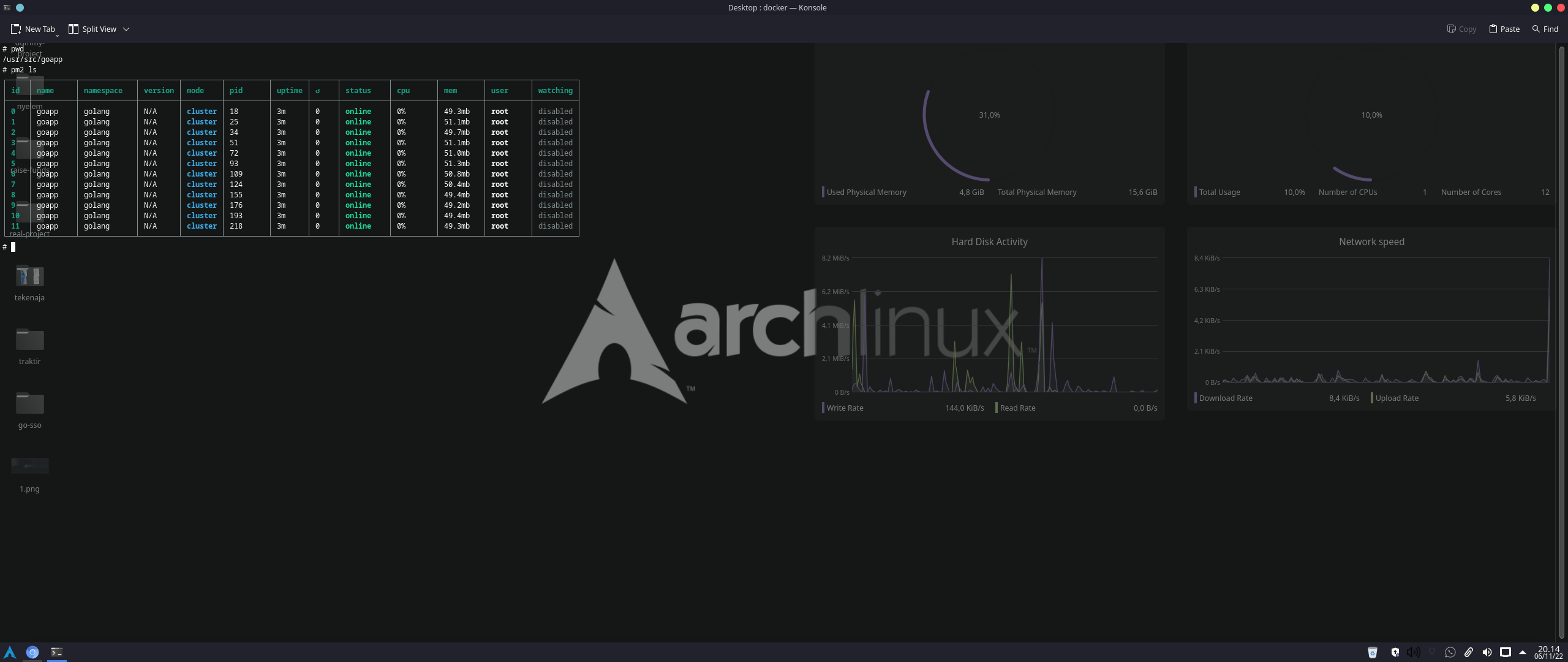
Task: Click the pid value '176'
Action: coord(236,205)
